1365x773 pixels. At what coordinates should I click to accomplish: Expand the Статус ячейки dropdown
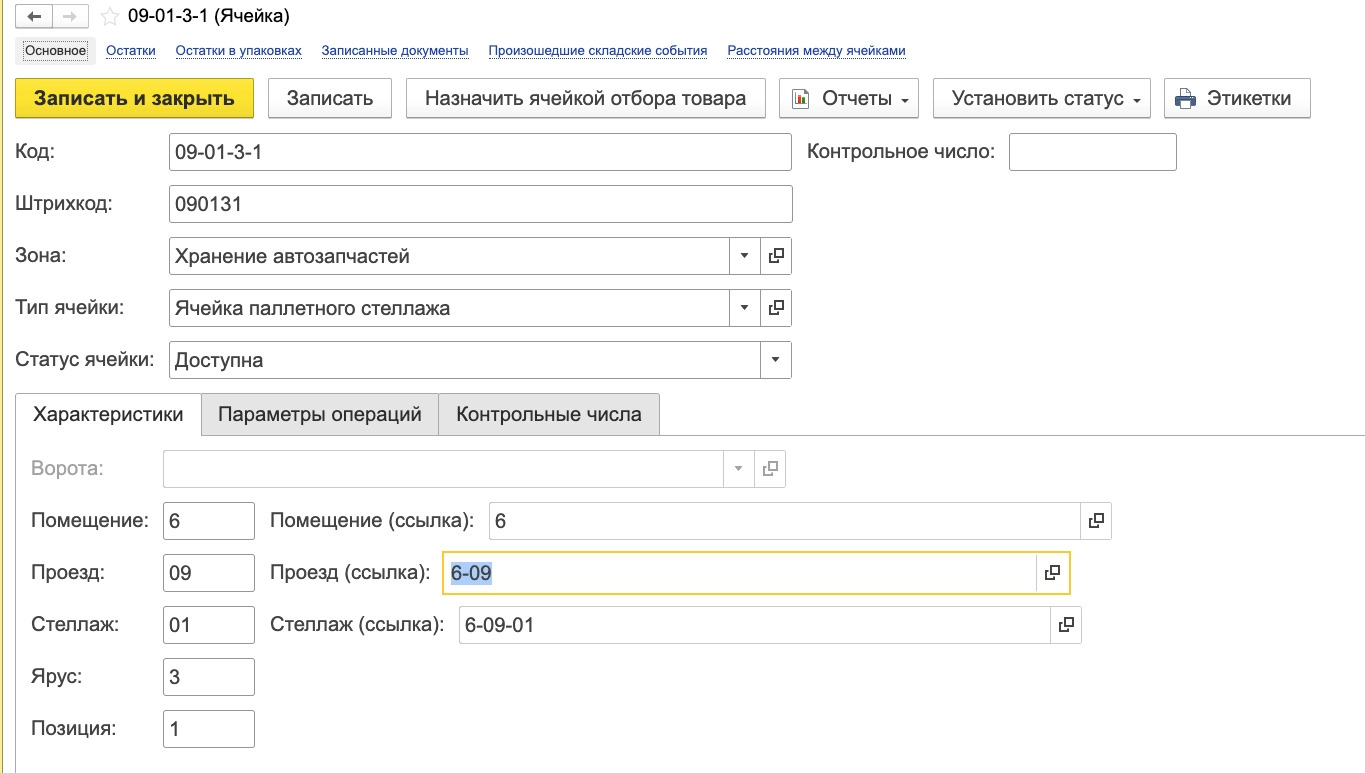click(775, 360)
